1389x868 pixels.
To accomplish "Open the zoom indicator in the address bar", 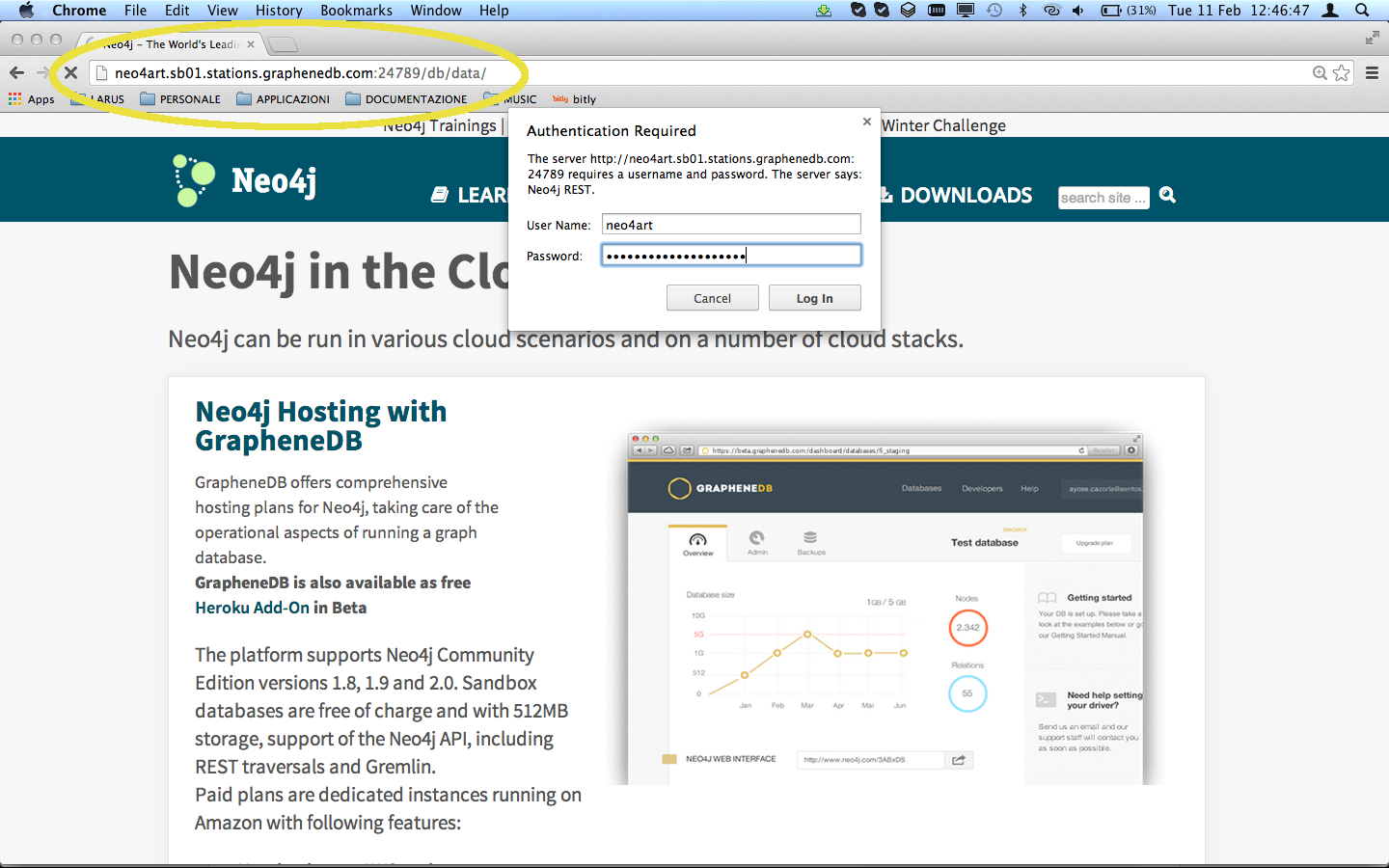I will click(x=1320, y=72).
